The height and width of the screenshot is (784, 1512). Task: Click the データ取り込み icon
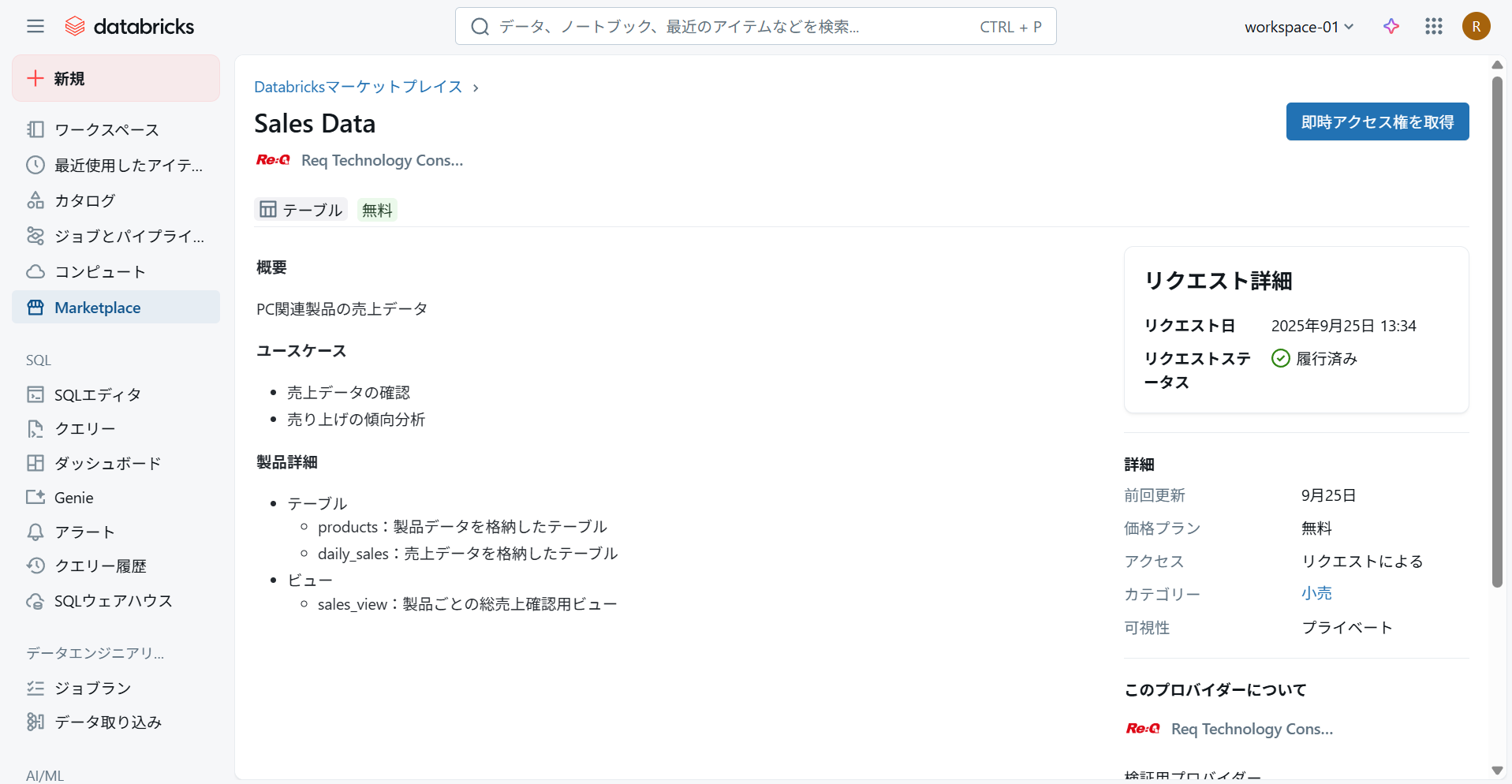click(35, 722)
